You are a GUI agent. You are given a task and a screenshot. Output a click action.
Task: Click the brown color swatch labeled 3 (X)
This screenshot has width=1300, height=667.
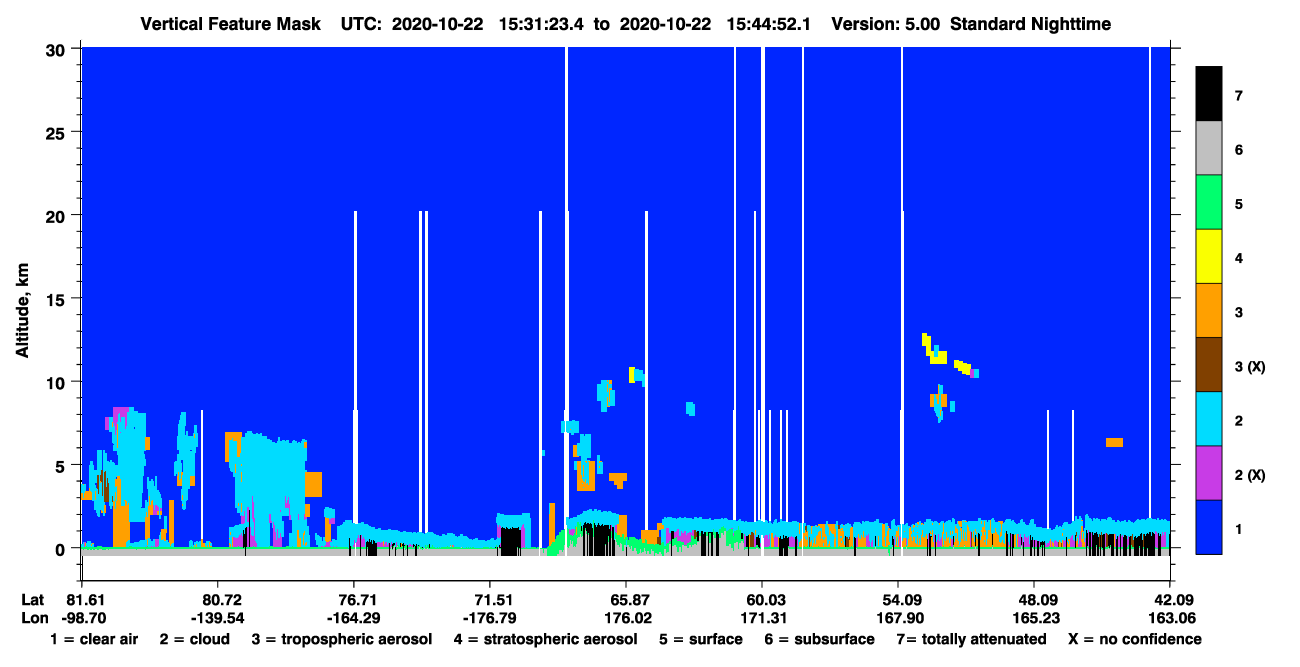point(1209,365)
